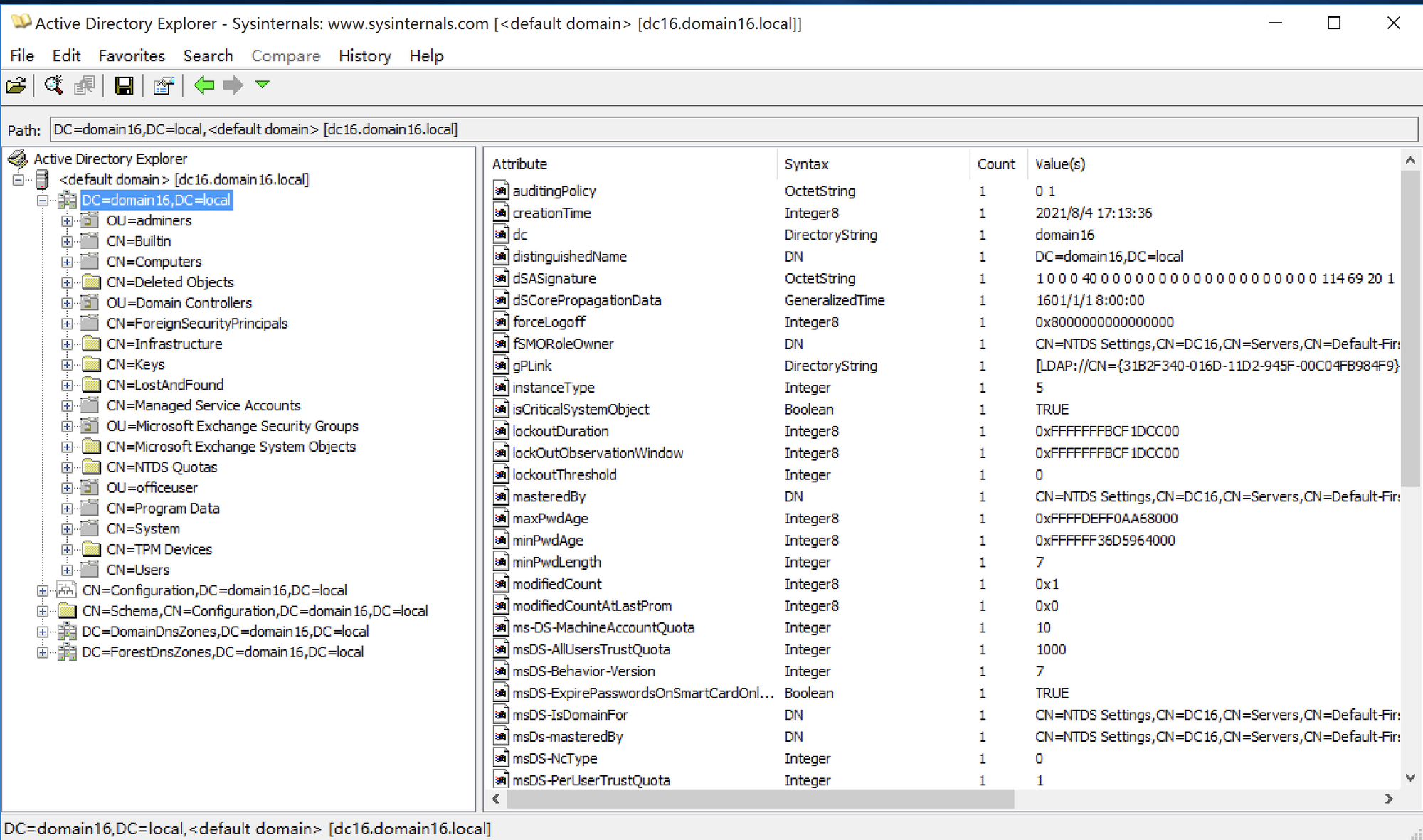Click the auditingPolicy attribute icon
Viewport: 1423px width, 840px height.
coord(502,191)
